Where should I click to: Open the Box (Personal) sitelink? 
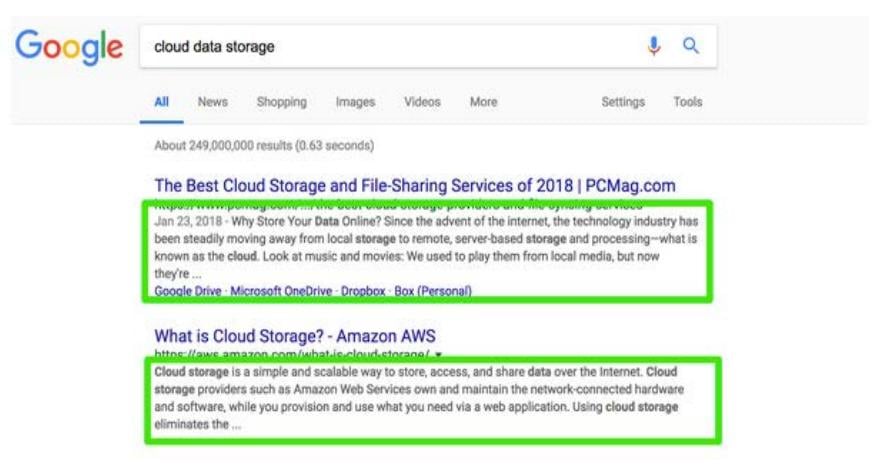click(x=433, y=291)
